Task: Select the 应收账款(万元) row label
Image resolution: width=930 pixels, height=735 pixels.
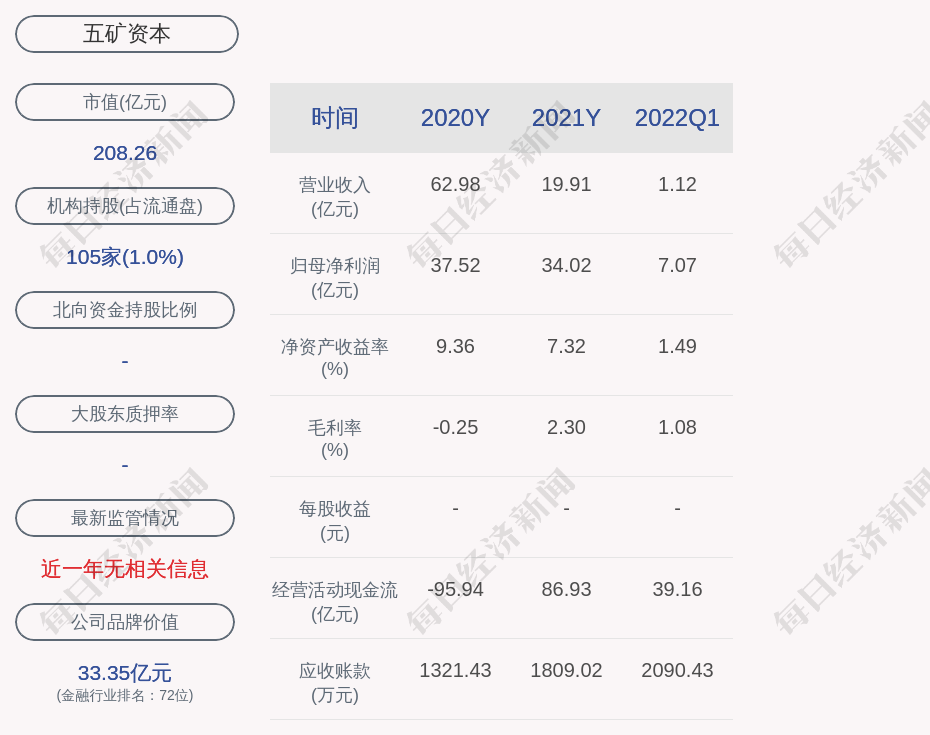Action: (335, 682)
